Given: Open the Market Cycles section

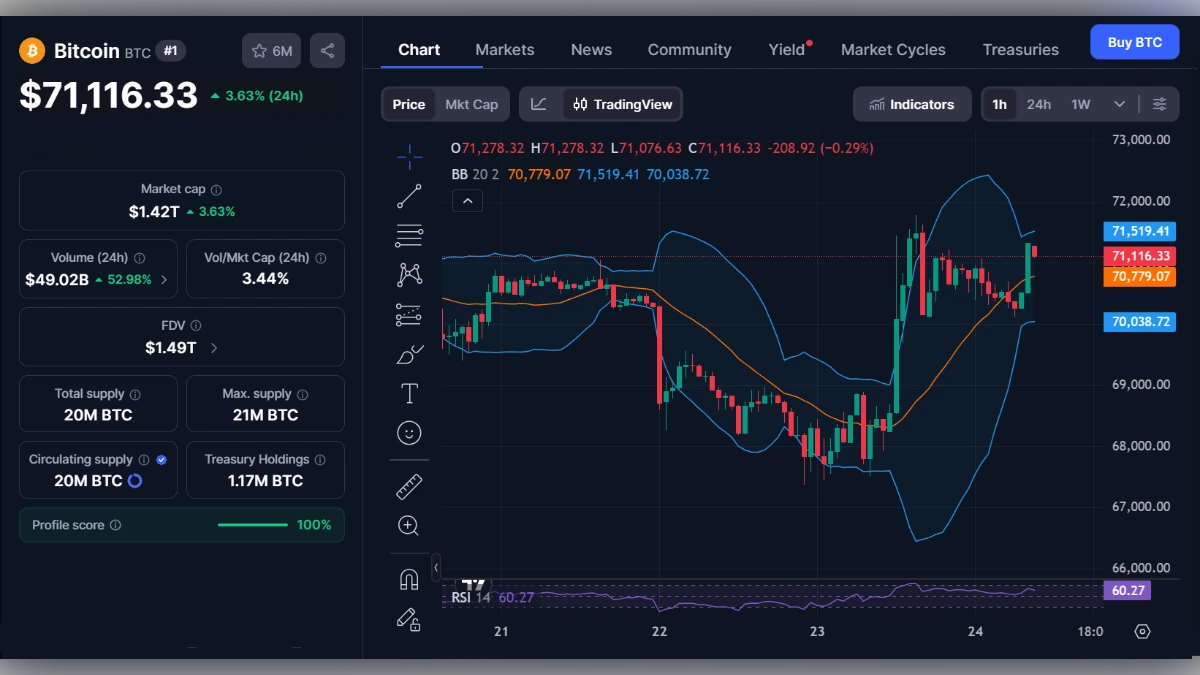Looking at the screenshot, I should tap(893, 49).
